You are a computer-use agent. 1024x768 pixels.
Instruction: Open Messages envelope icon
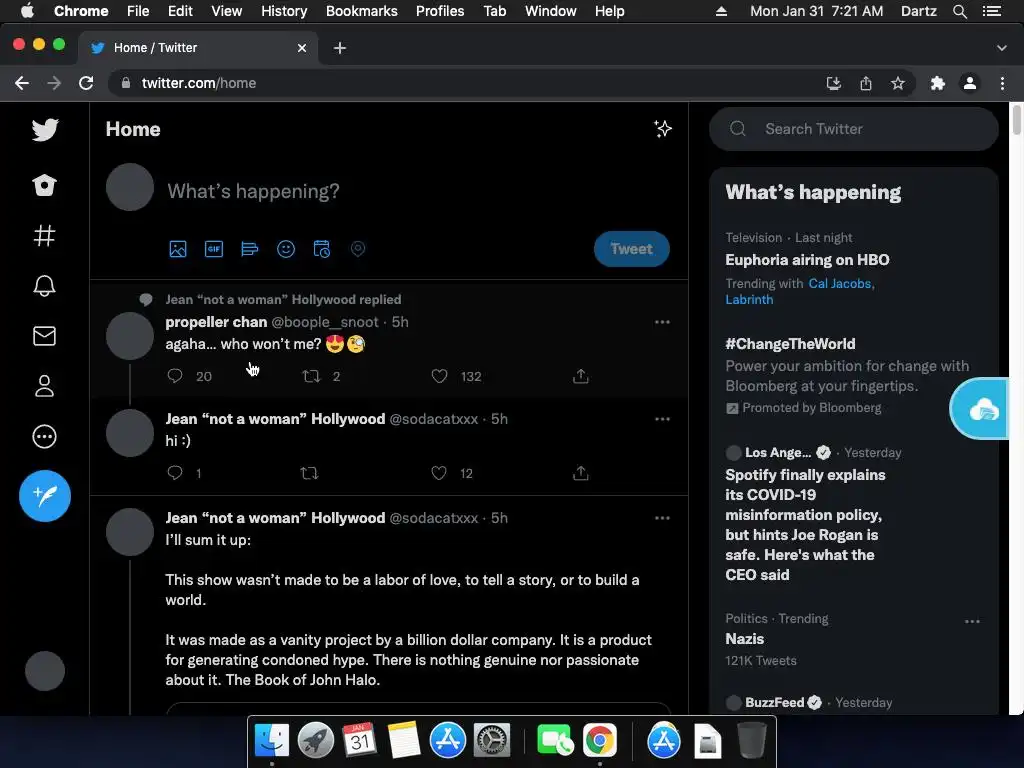click(44, 336)
